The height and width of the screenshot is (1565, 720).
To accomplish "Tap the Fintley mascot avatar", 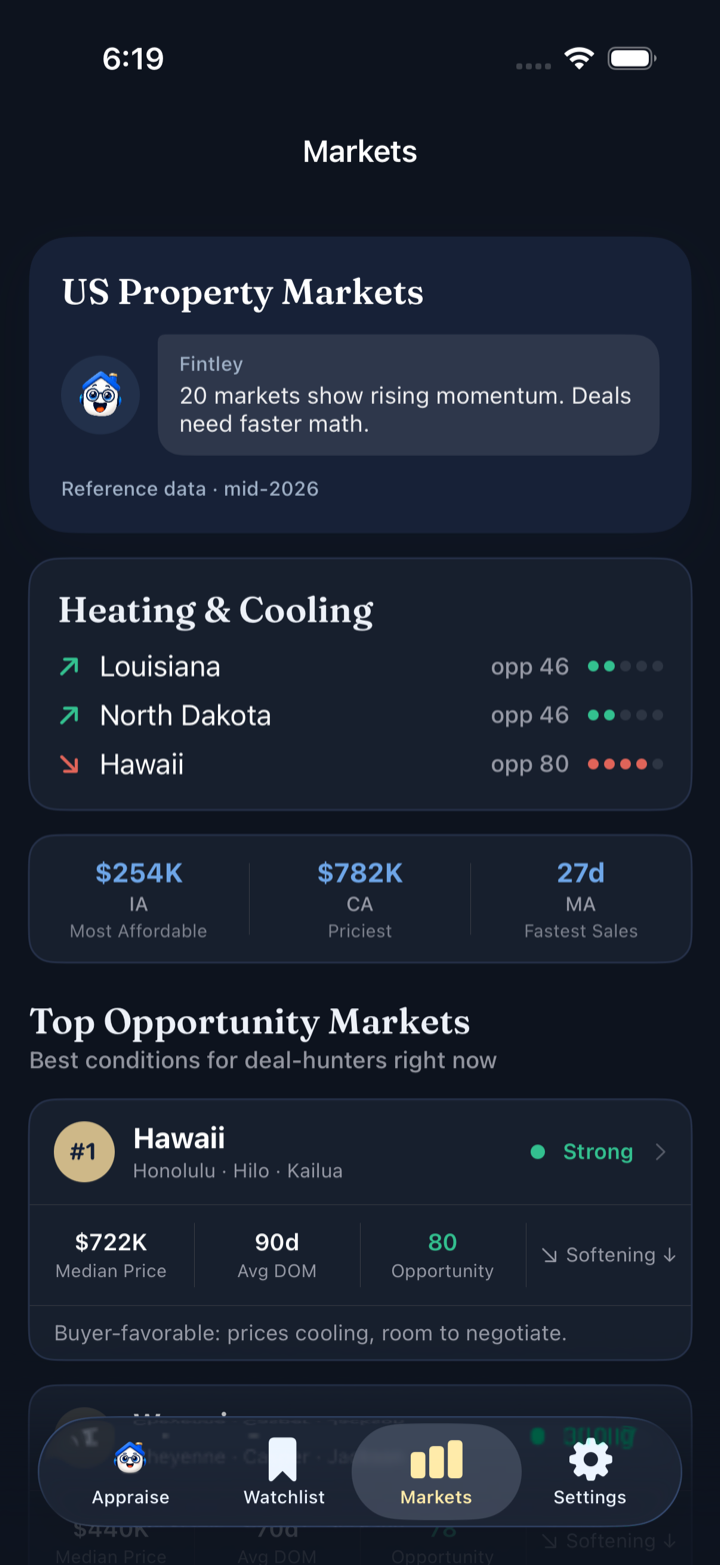I will pyautogui.click(x=100, y=395).
